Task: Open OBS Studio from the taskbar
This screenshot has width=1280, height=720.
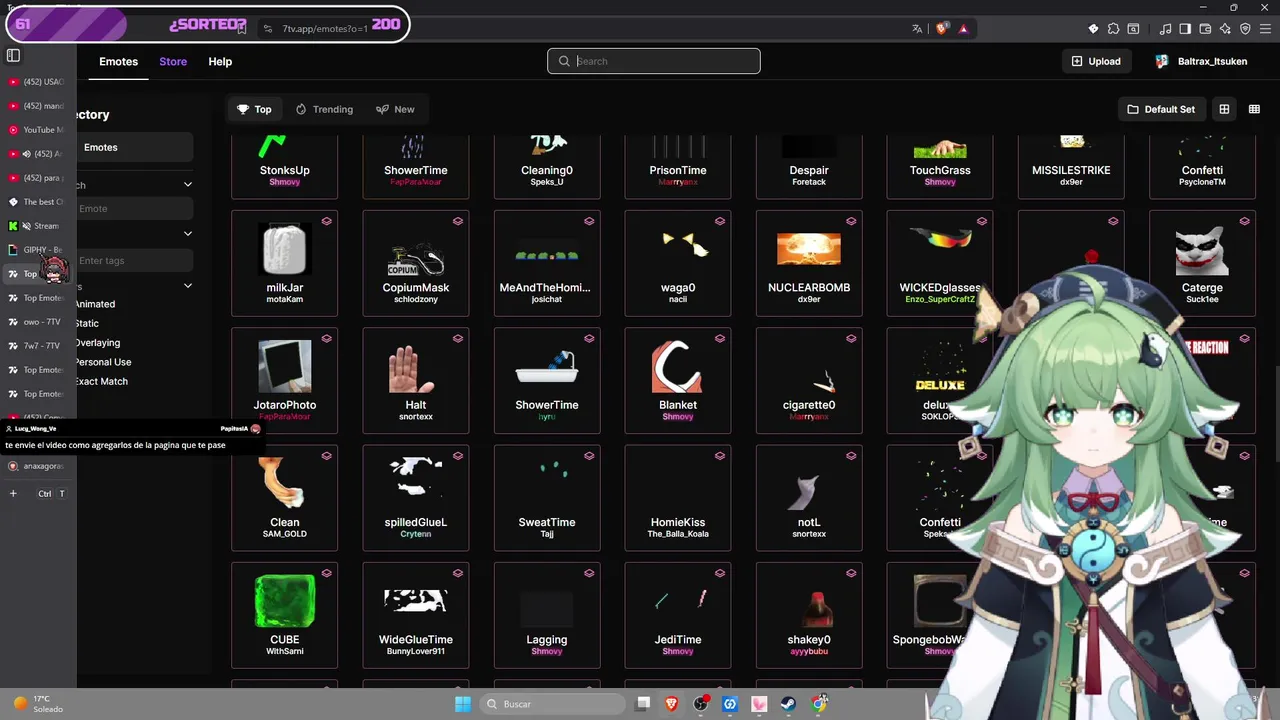Action: (700, 704)
